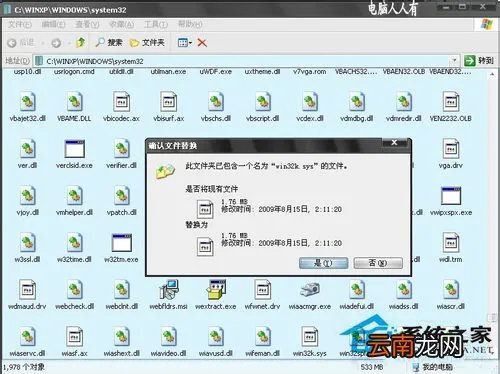Select the ver.dll file icon
Screen dimensions: 500x374
point(27,149)
